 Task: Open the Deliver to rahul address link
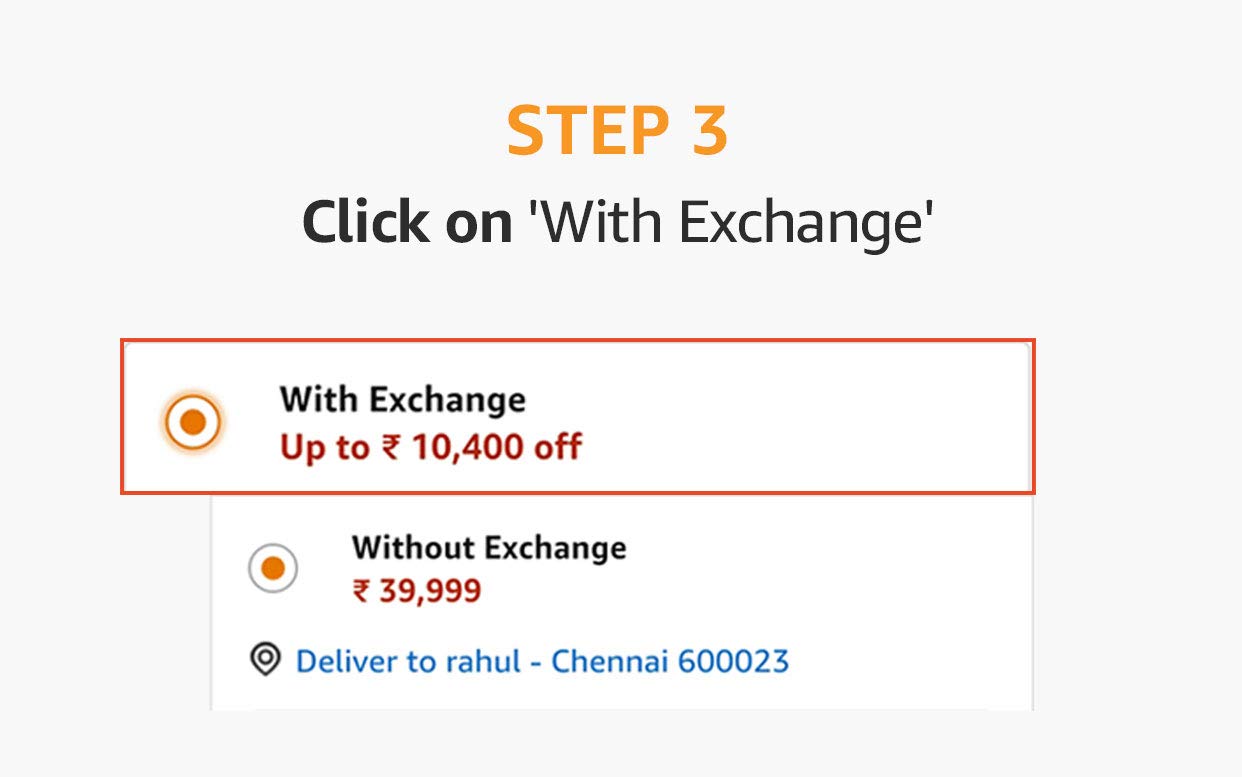pyautogui.click(x=542, y=661)
